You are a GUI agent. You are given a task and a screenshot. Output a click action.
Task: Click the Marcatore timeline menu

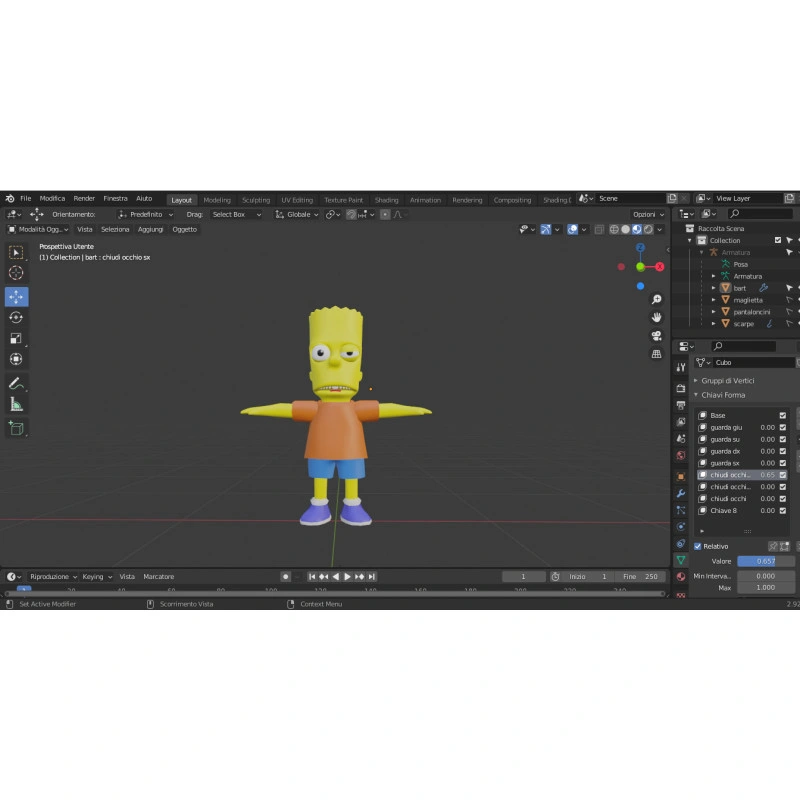coord(159,577)
